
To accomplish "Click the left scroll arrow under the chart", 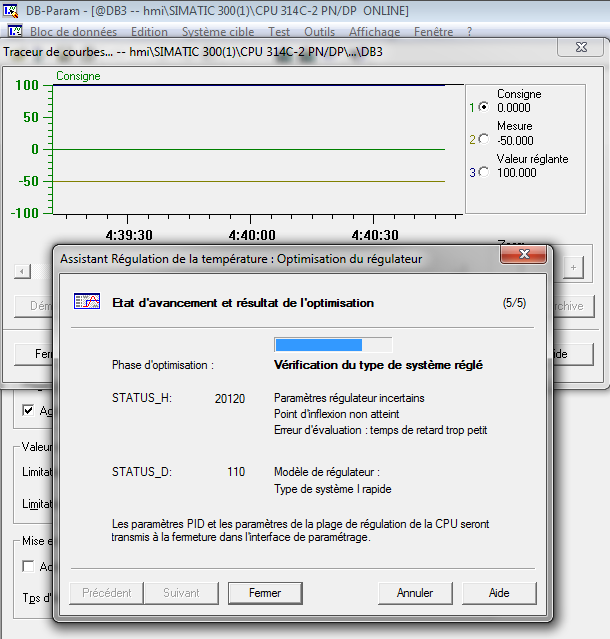I will click(18, 270).
